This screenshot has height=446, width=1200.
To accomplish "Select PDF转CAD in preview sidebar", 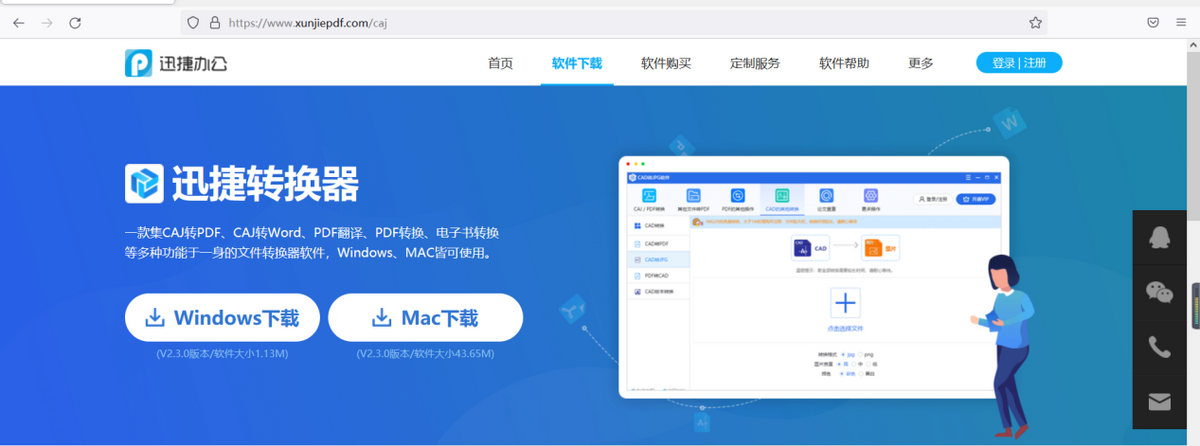I will pyautogui.click(x=658, y=276).
